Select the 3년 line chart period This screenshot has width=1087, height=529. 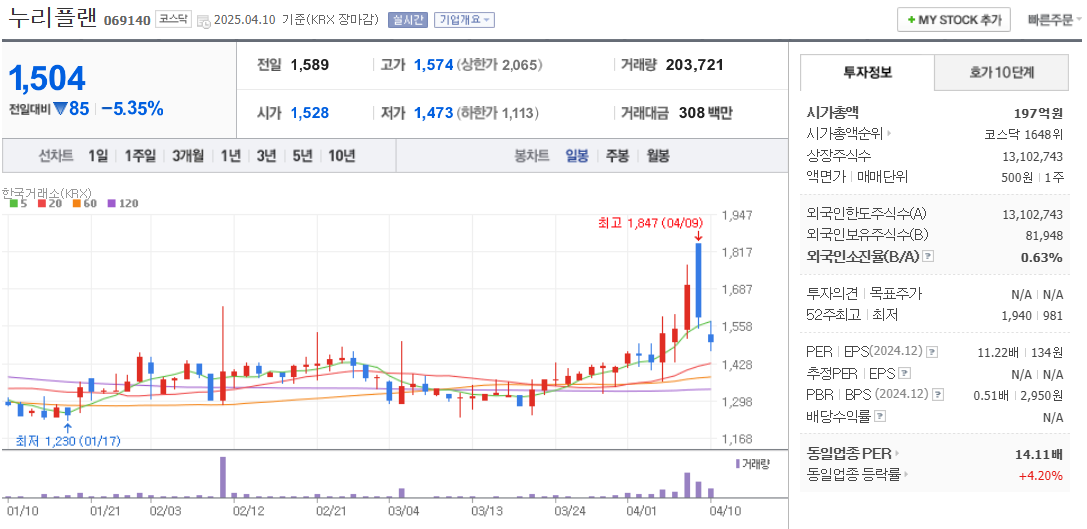tap(266, 156)
